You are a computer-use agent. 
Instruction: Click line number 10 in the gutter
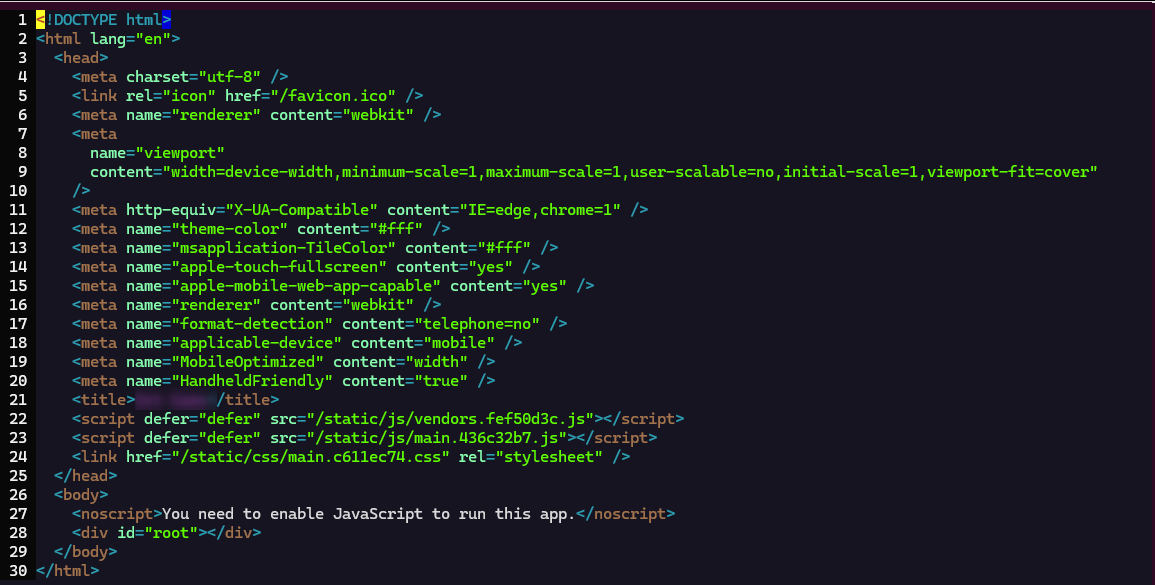(x=18, y=191)
